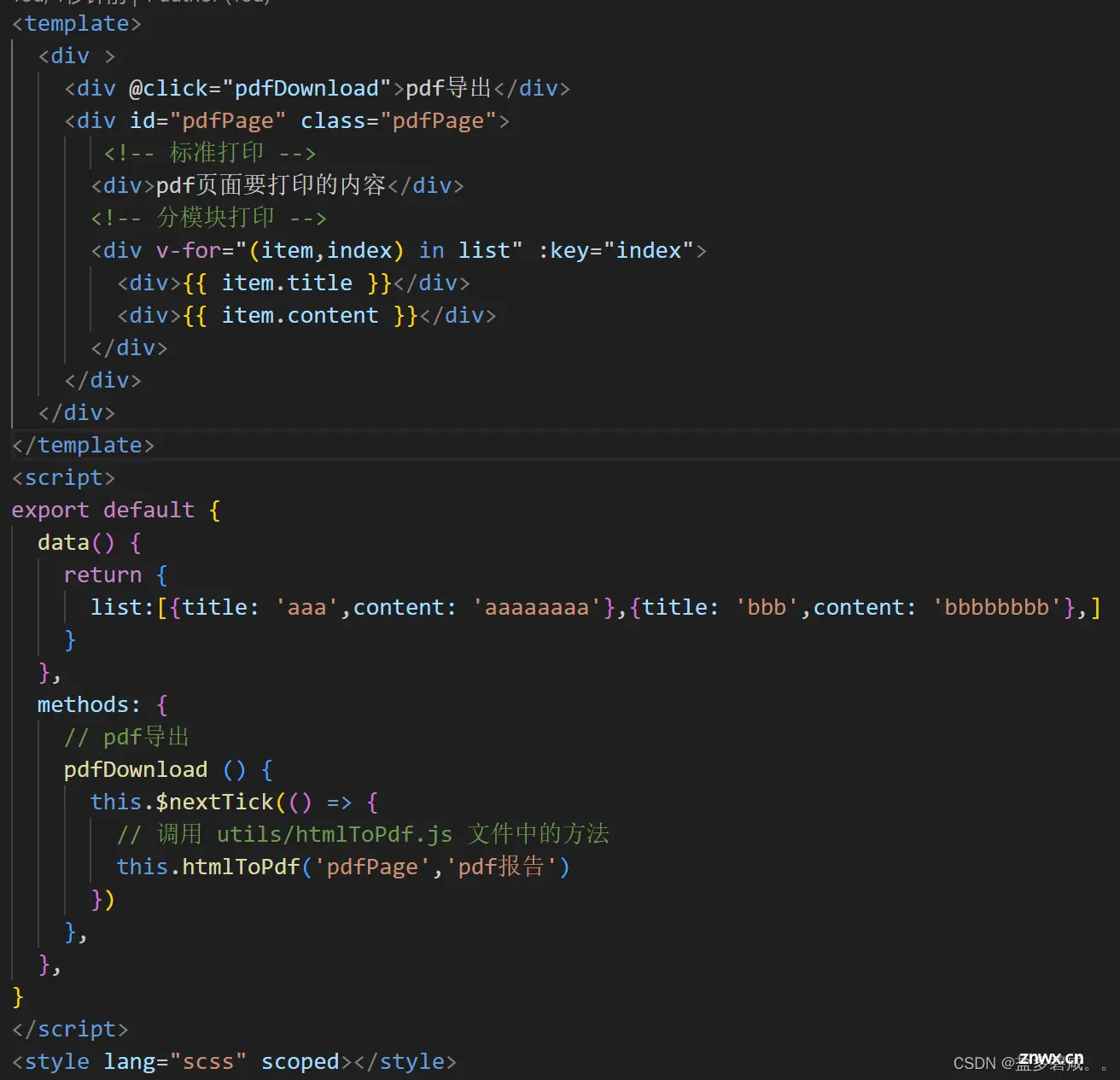Click the 'pdf报告' argument string

pos(501,867)
